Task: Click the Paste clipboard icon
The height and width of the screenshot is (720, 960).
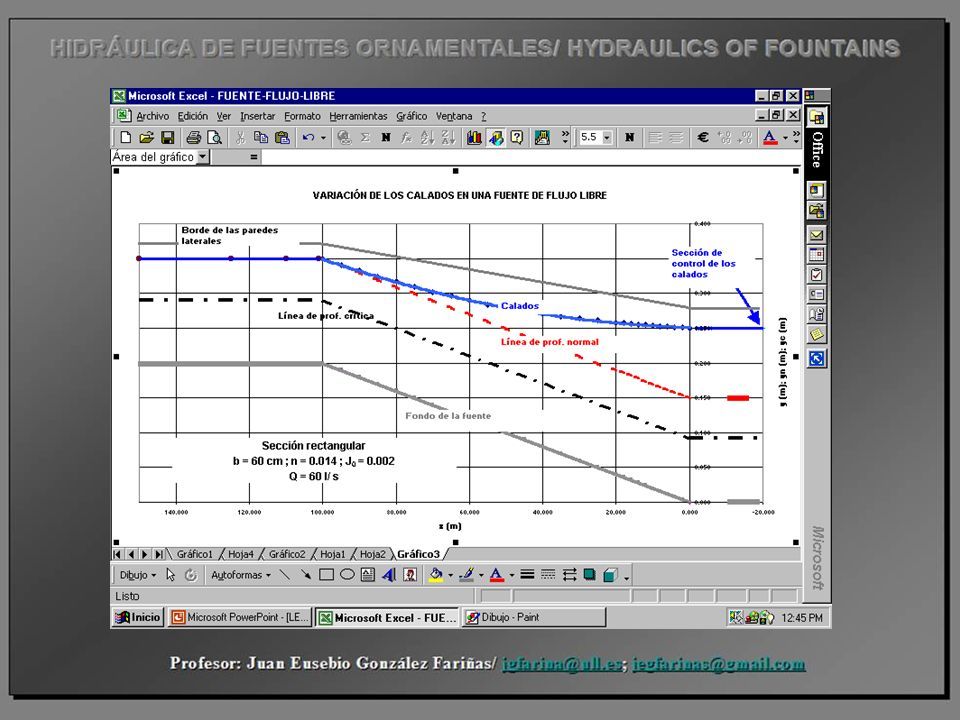Action: tap(282, 138)
